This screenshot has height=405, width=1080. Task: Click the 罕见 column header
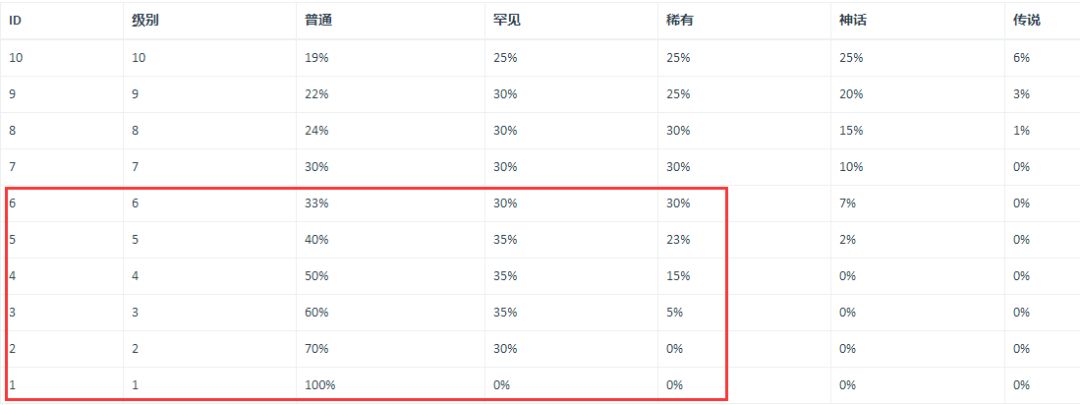[x=507, y=20]
